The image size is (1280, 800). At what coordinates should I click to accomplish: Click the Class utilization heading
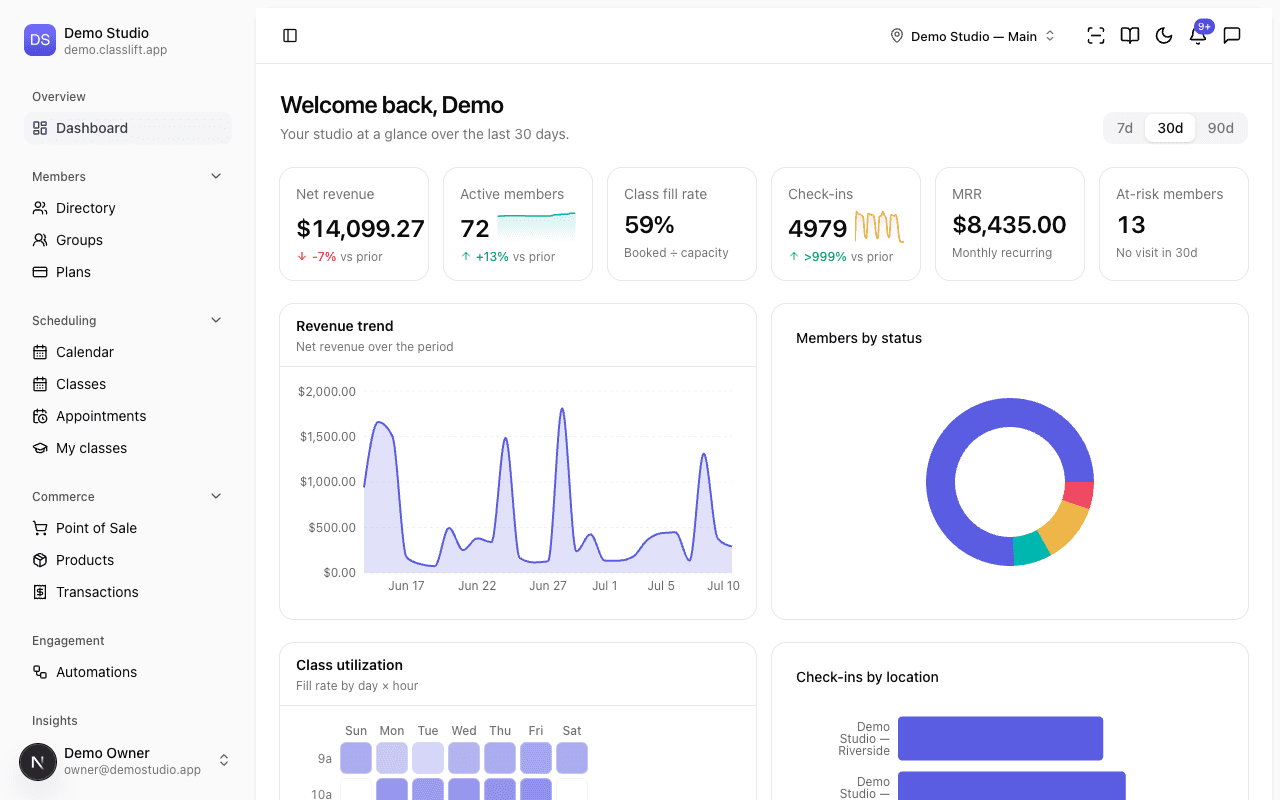(x=349, y=665)
